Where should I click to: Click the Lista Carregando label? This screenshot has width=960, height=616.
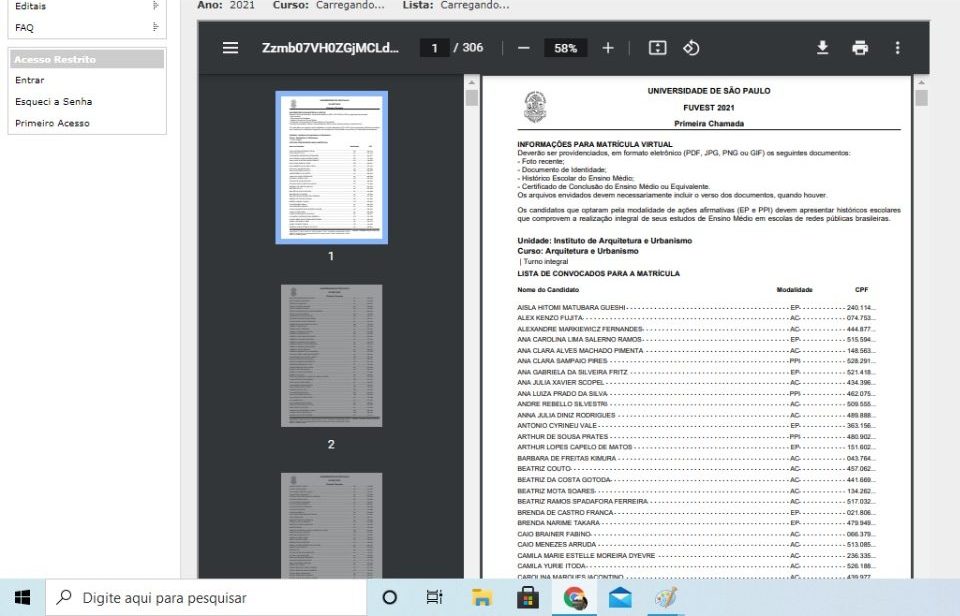pos(456,5)
